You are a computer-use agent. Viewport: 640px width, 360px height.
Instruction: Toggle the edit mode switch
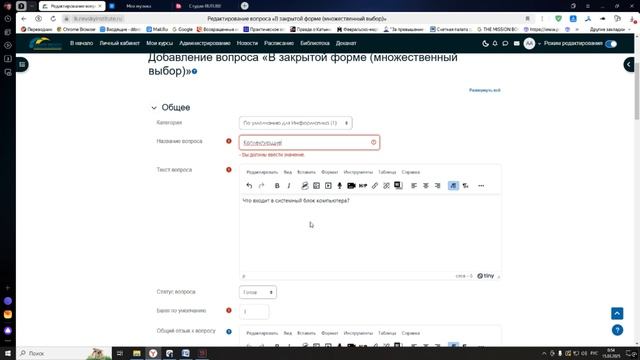[x=611, y=44]
